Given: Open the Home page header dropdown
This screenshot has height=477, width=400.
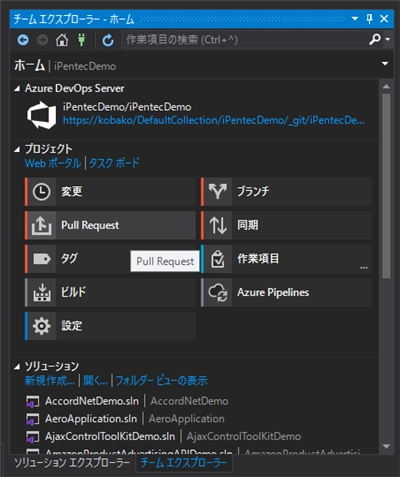Looking at the screenshot, I should coord(385,63).
